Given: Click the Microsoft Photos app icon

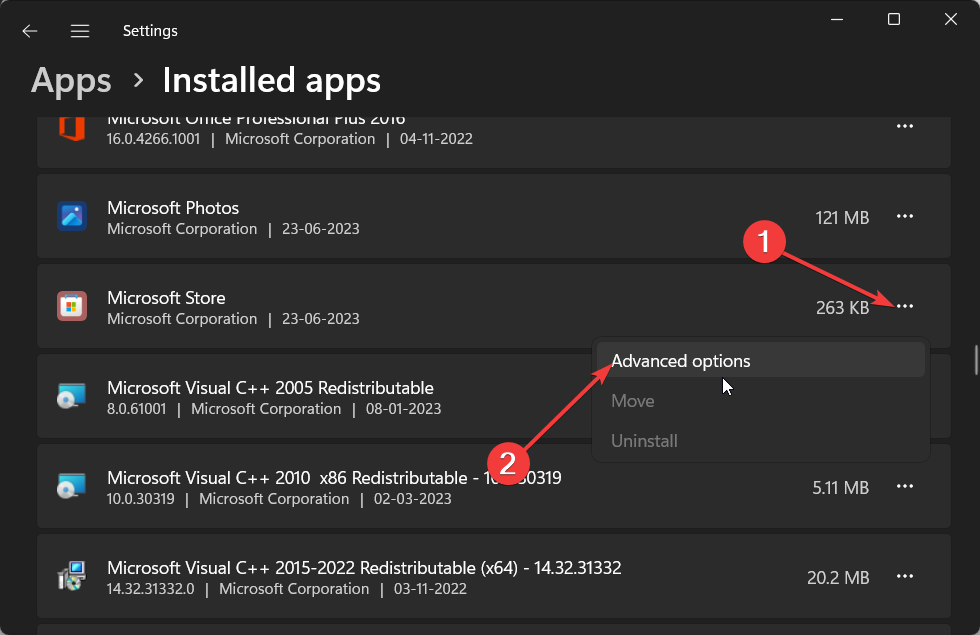Looking at the screenshot, I should pos(72,217).
